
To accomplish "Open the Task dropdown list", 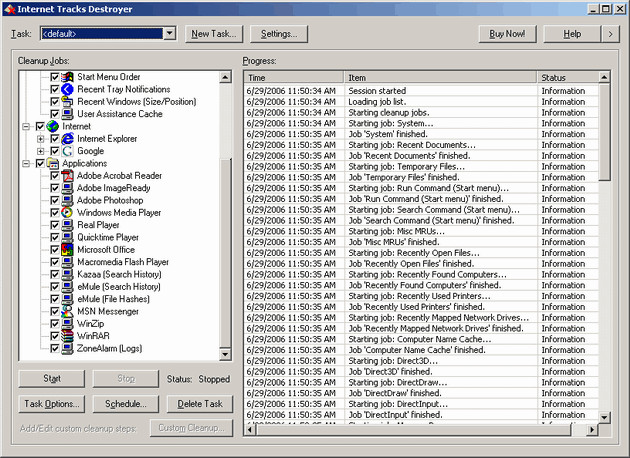I will click(x=170, y=33).
